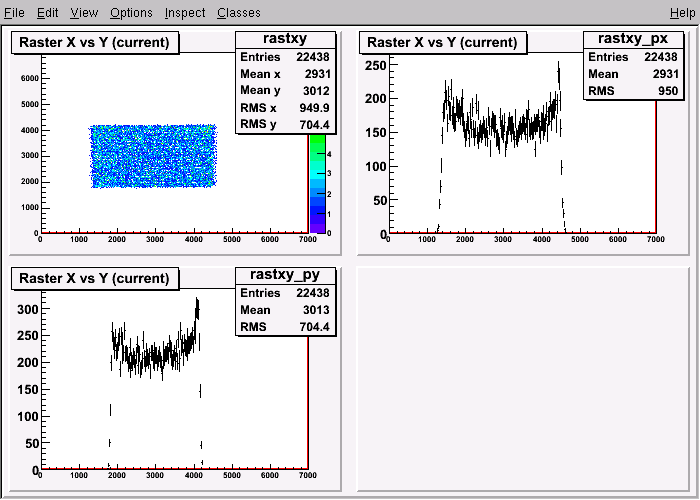Screen dimensions: 700x500
Task: Click the 250 label on rastxy_px Y axis
Action: [375, 65]
